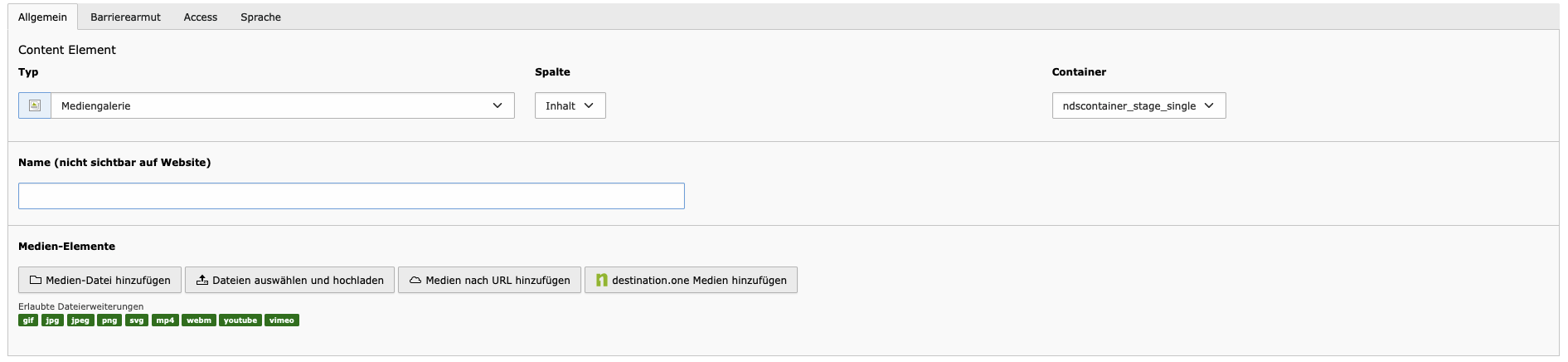
Task: Click the mp4 file extension badge
Action: click(x=165, y=320)
